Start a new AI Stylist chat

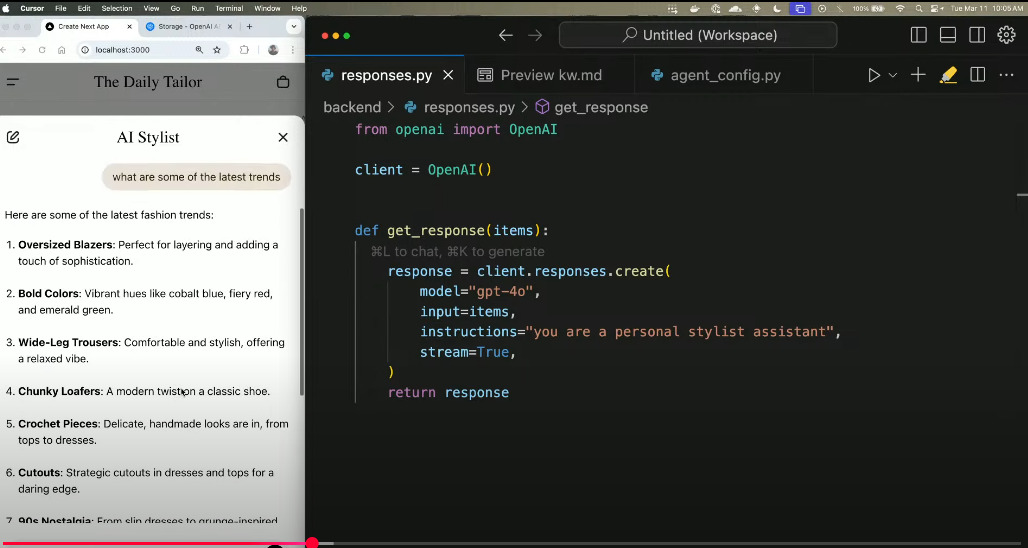click(x=13, y=137)
